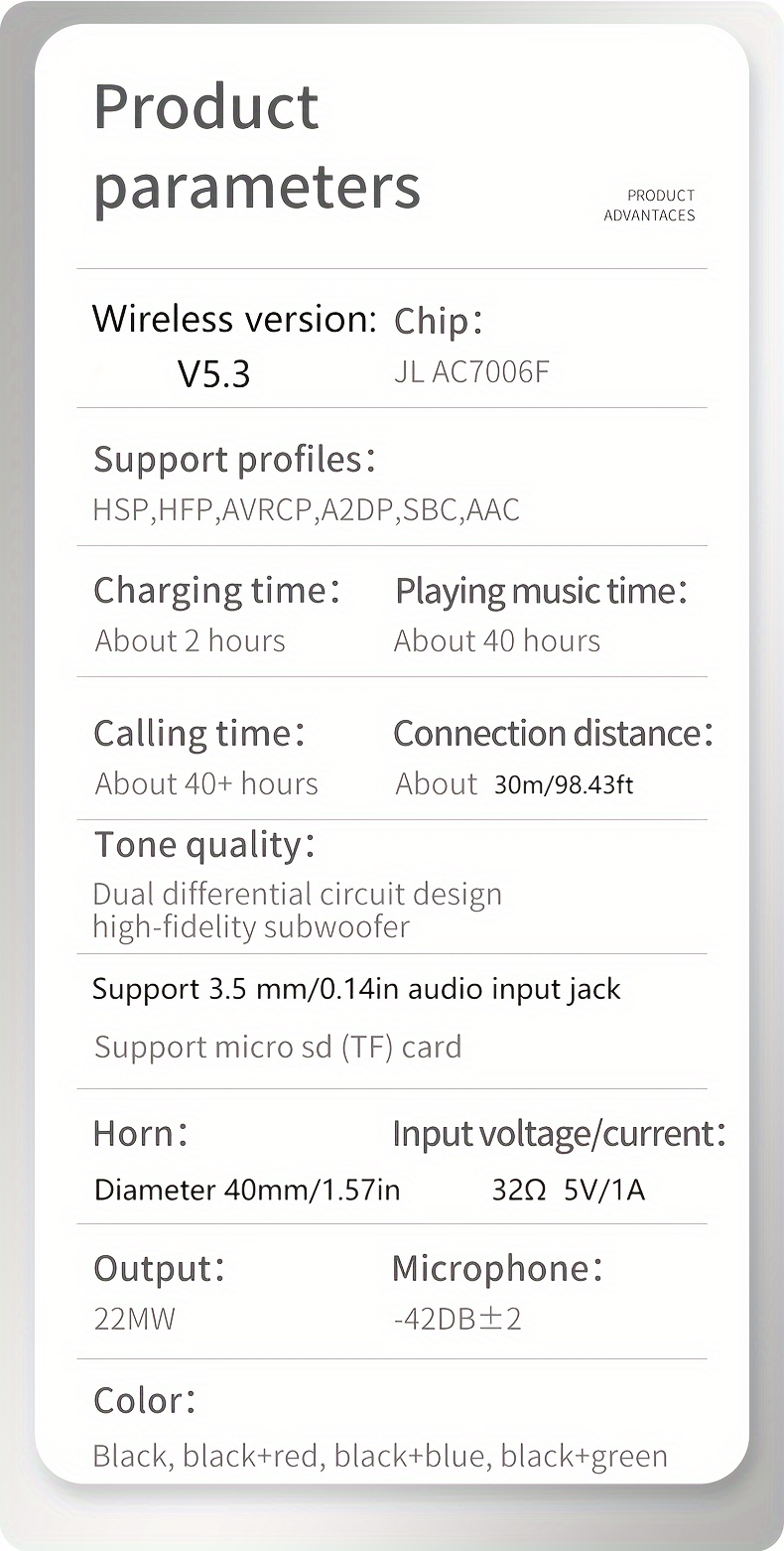Click the HSP,HFP,AVRCP,A2DP,SBC,AAC profiles text
This screenshot has height=1551, width=784.
point(306,509)
